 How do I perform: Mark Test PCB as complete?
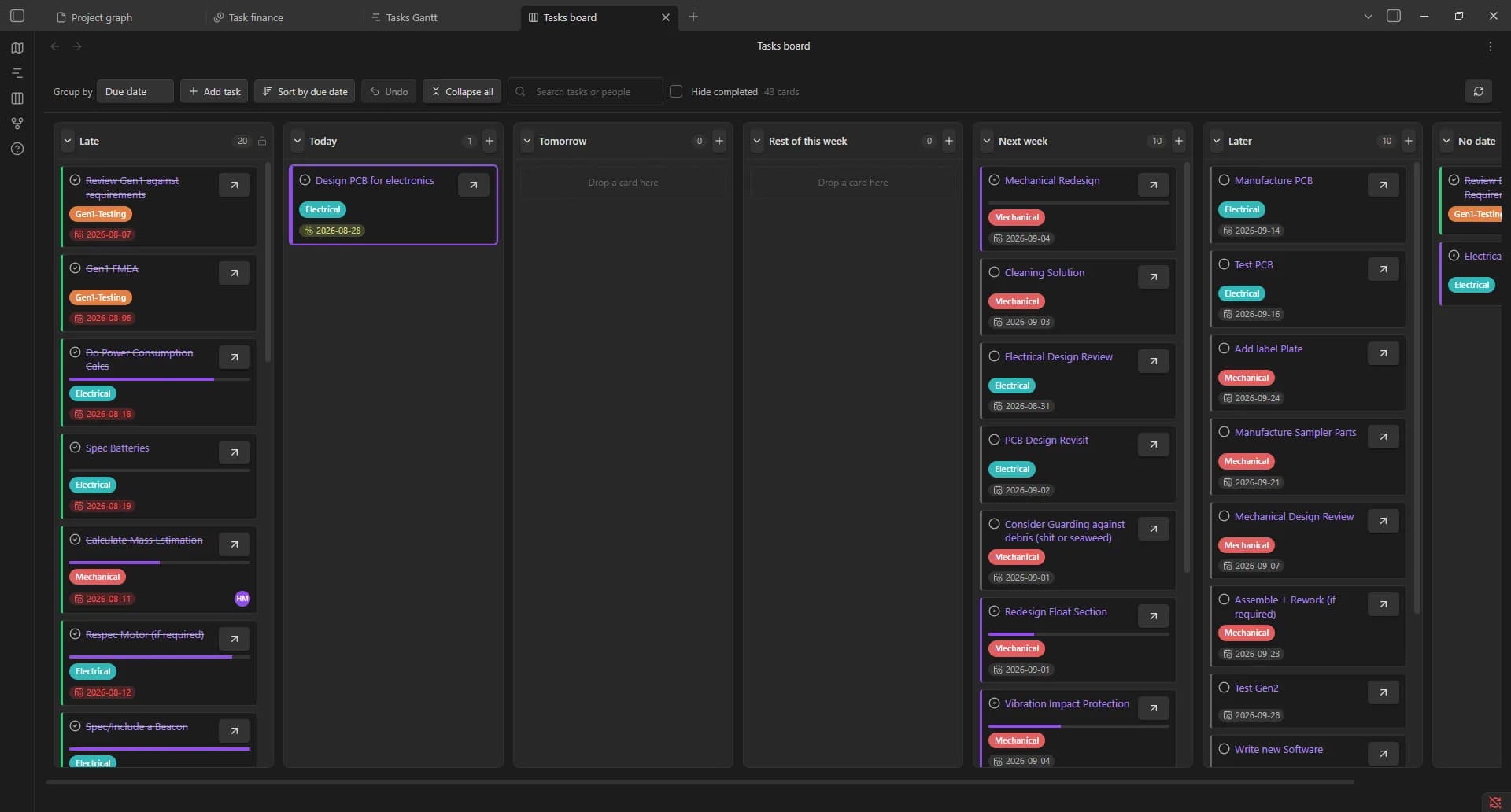click(x=1224, y=264)
